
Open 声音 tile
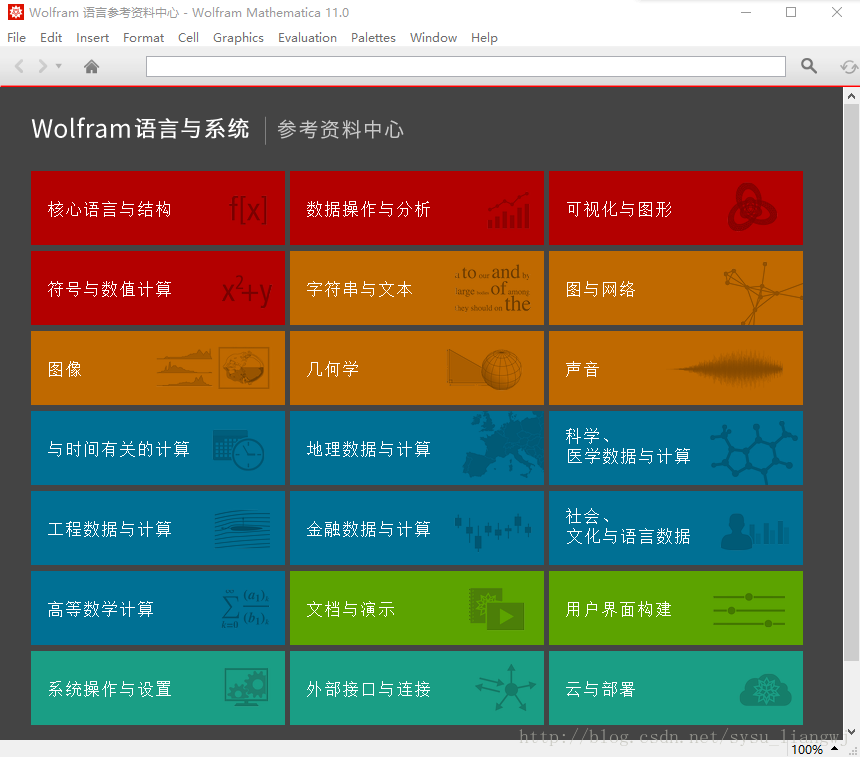[676, 368]
